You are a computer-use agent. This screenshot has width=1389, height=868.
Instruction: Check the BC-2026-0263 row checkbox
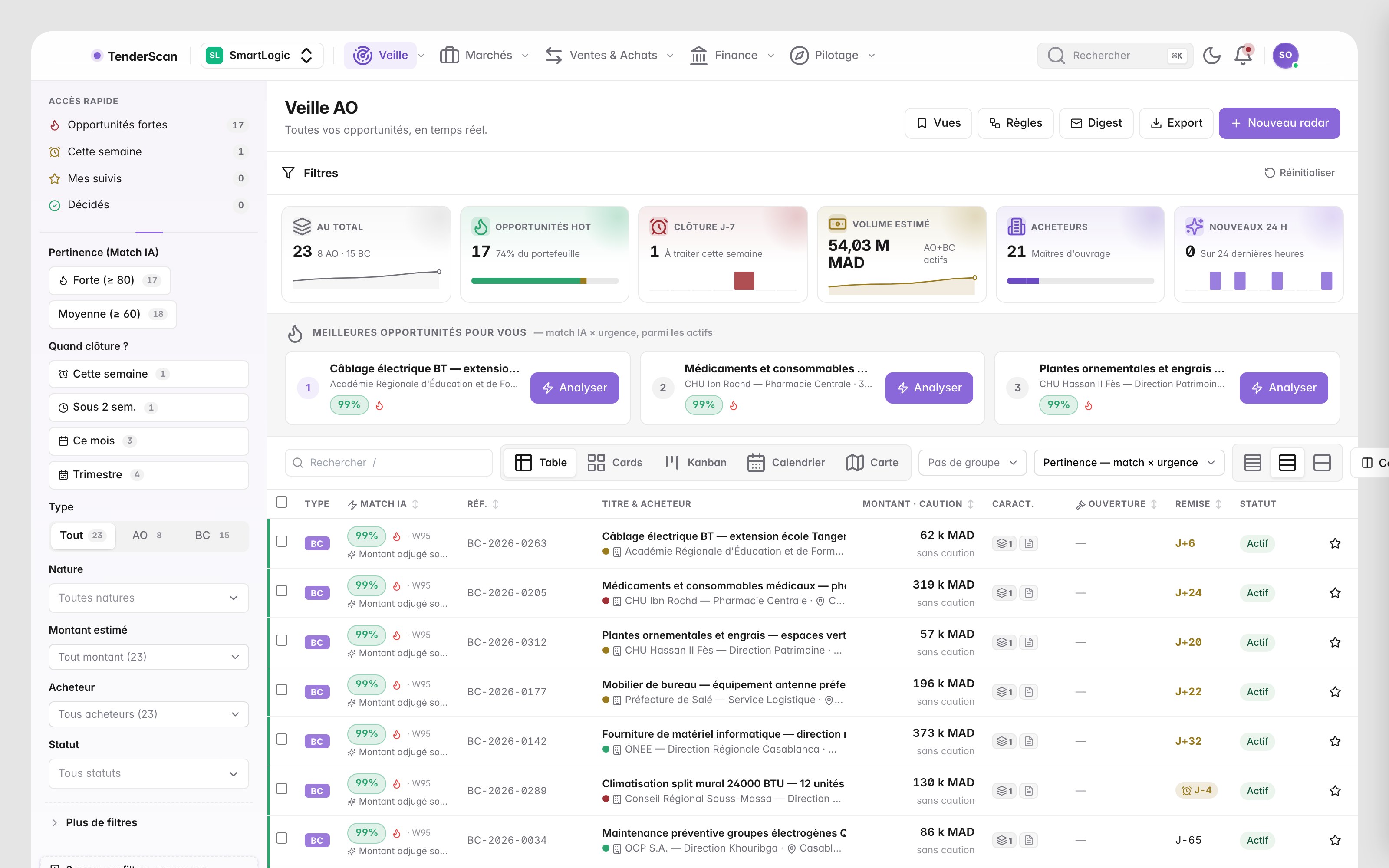click(x=282, y=541)
